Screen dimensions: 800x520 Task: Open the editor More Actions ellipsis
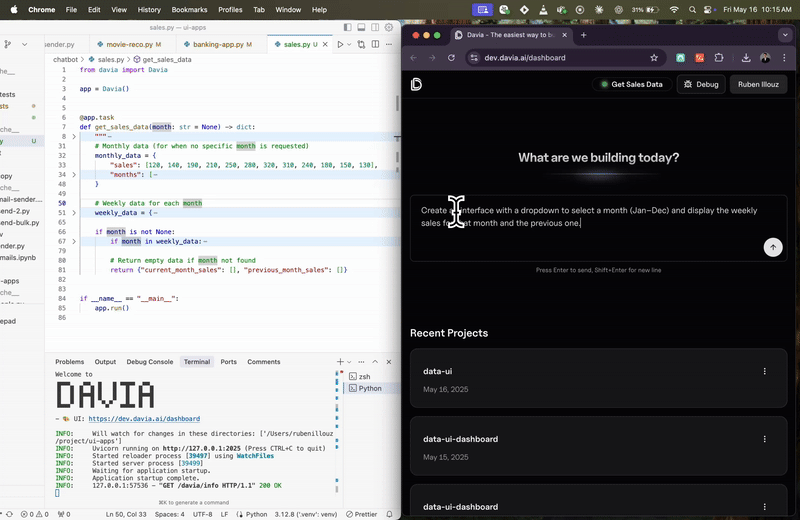[x=389, y=44]
